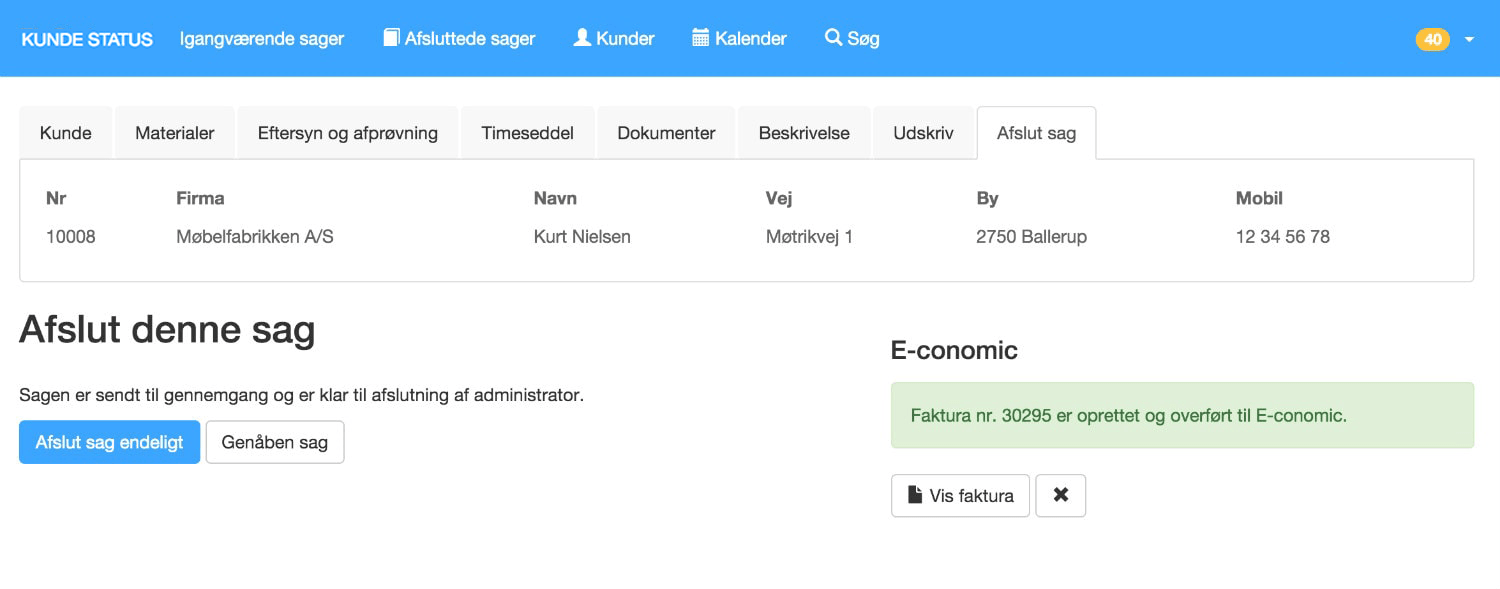Expand the user dropdown caret

pyautogui.click(x=1469, y=39)
